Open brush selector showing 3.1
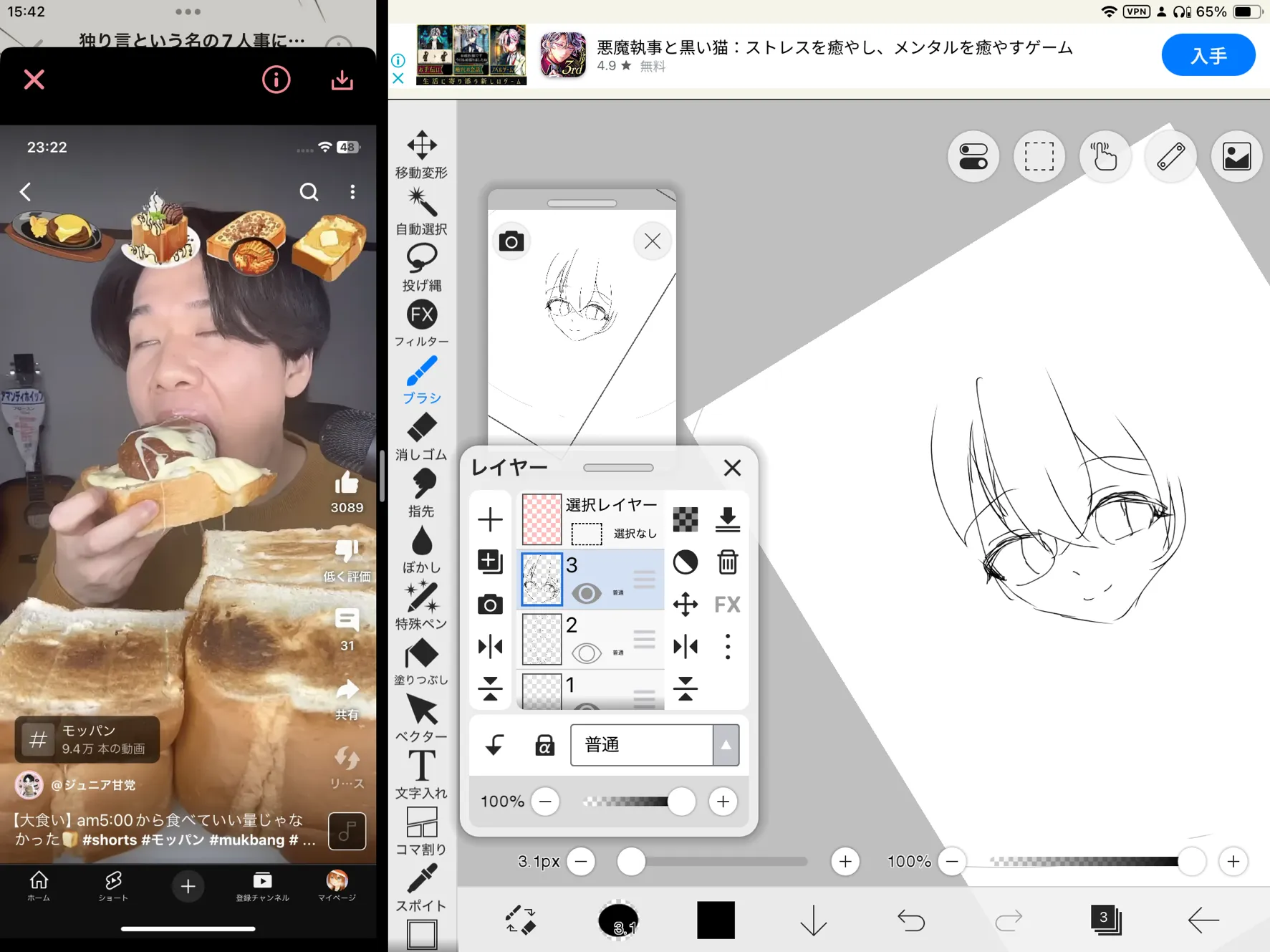Image resolution: width=1270 pixels, height=952 pixels. 618,920
